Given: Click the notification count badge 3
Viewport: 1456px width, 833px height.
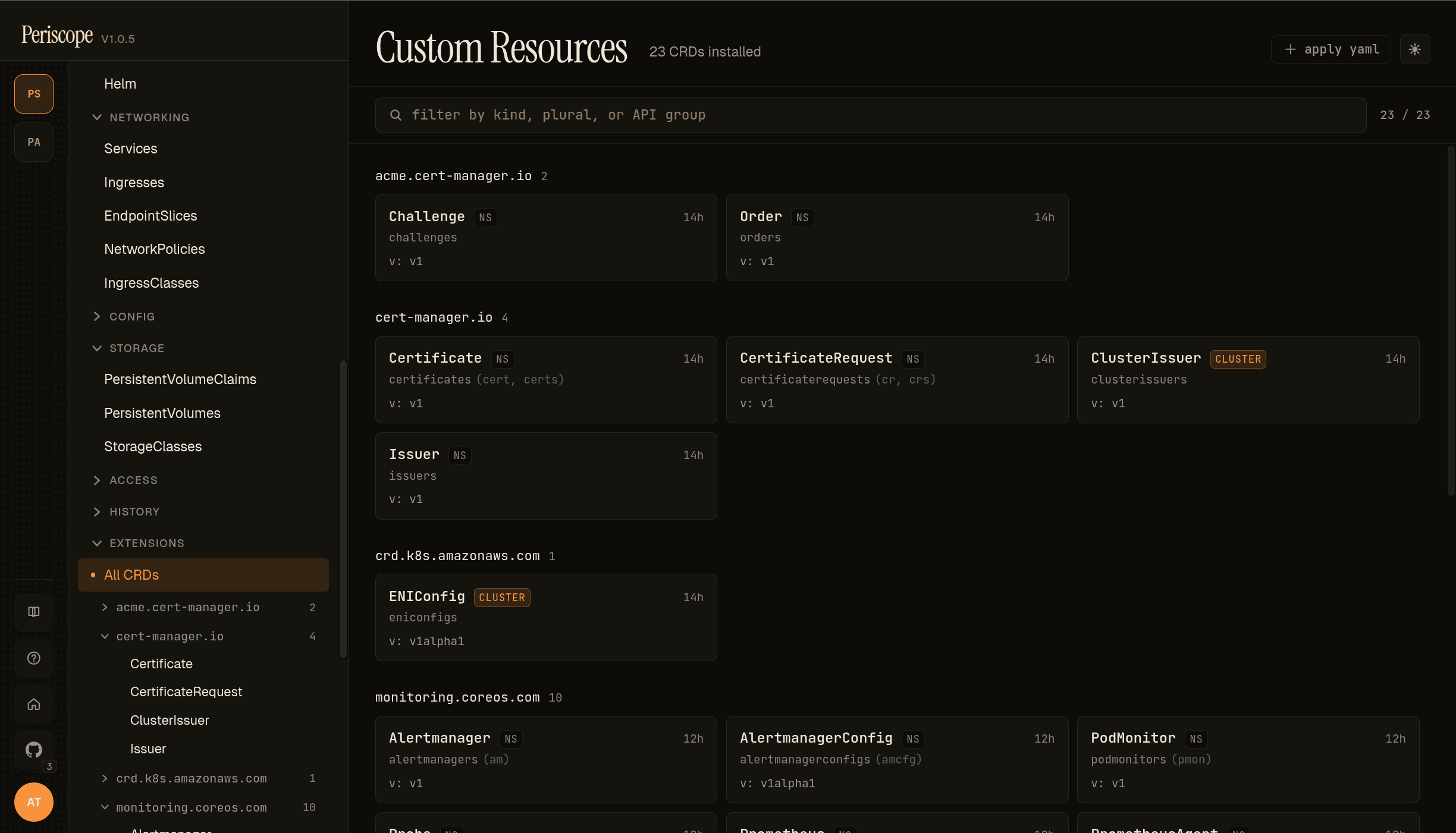Looking at the screenshot, I should coord(49,766).
